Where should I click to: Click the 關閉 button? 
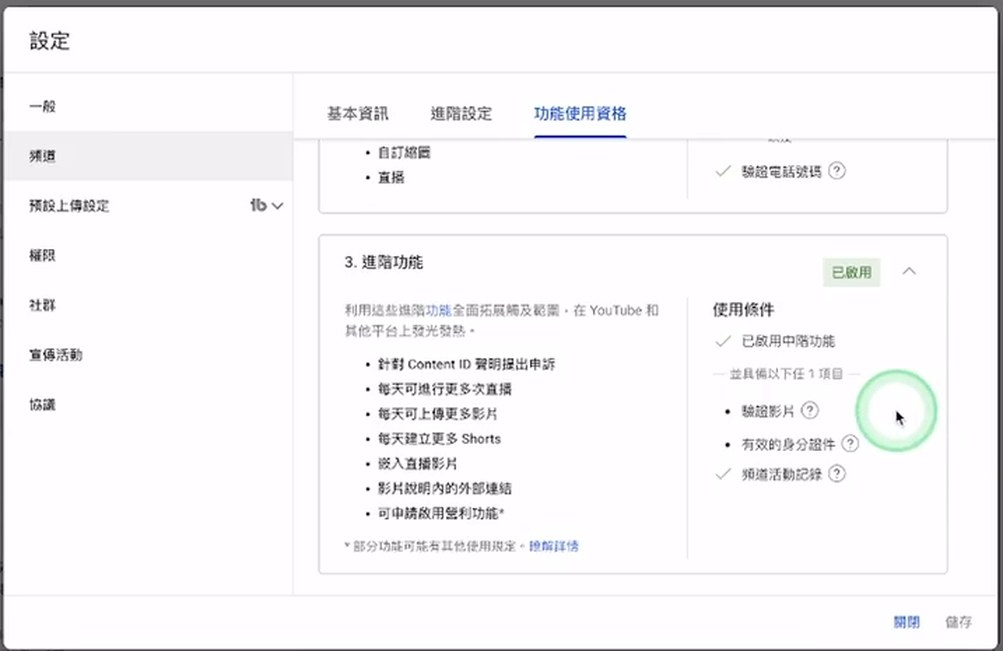(x=906, y=622)
